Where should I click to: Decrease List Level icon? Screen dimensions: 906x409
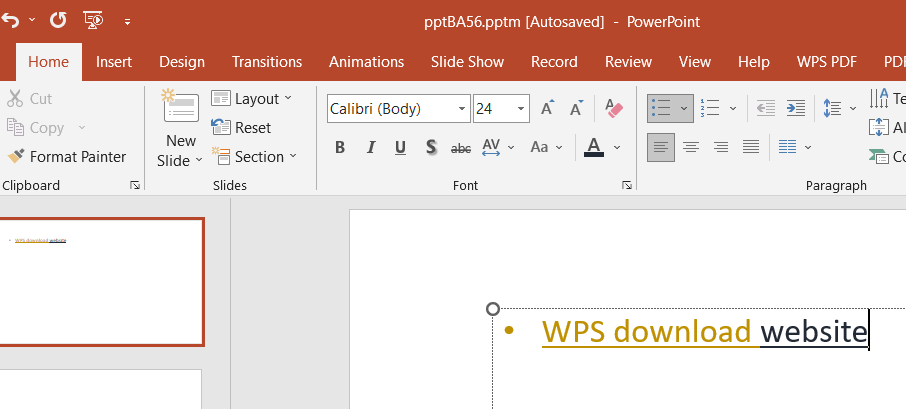[766, 108]
